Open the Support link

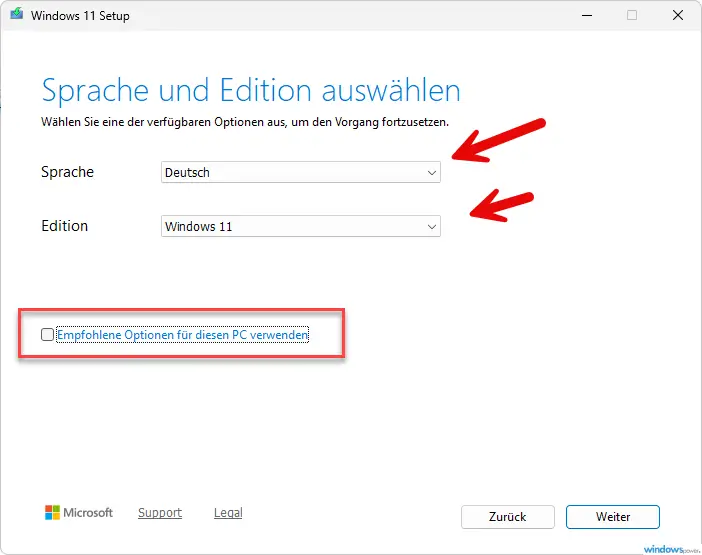click(x=160, y=513)
